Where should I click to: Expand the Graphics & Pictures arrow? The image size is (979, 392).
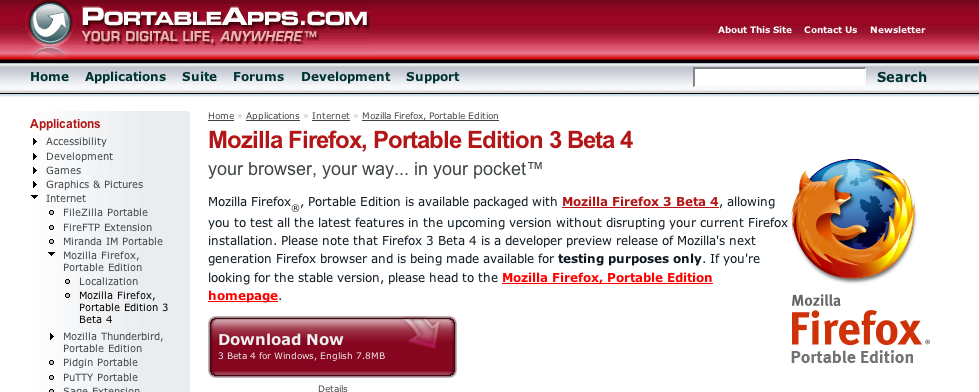[x=36, y=184]
